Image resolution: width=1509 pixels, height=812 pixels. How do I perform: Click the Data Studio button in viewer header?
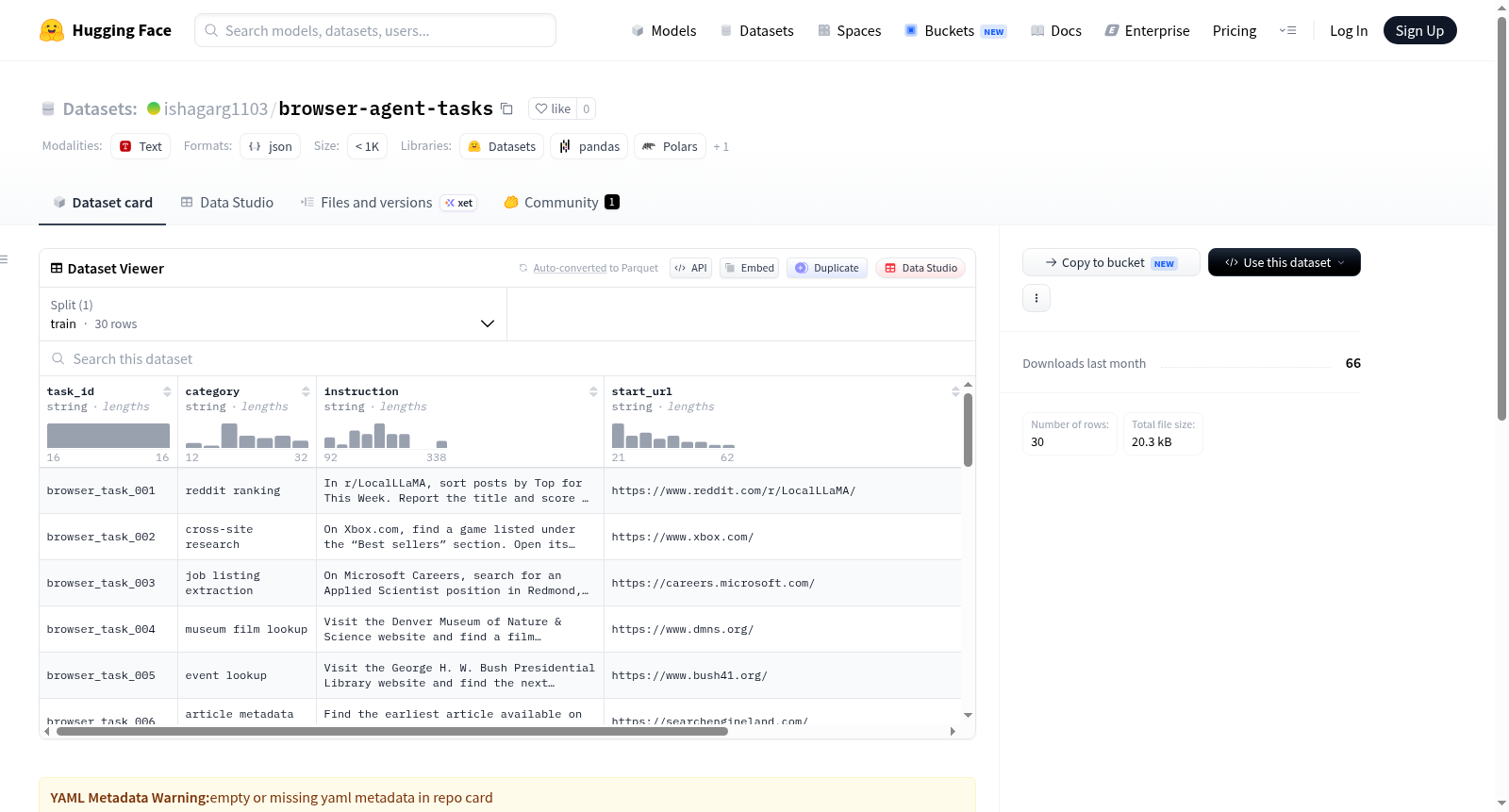click(x=920, y=268)
